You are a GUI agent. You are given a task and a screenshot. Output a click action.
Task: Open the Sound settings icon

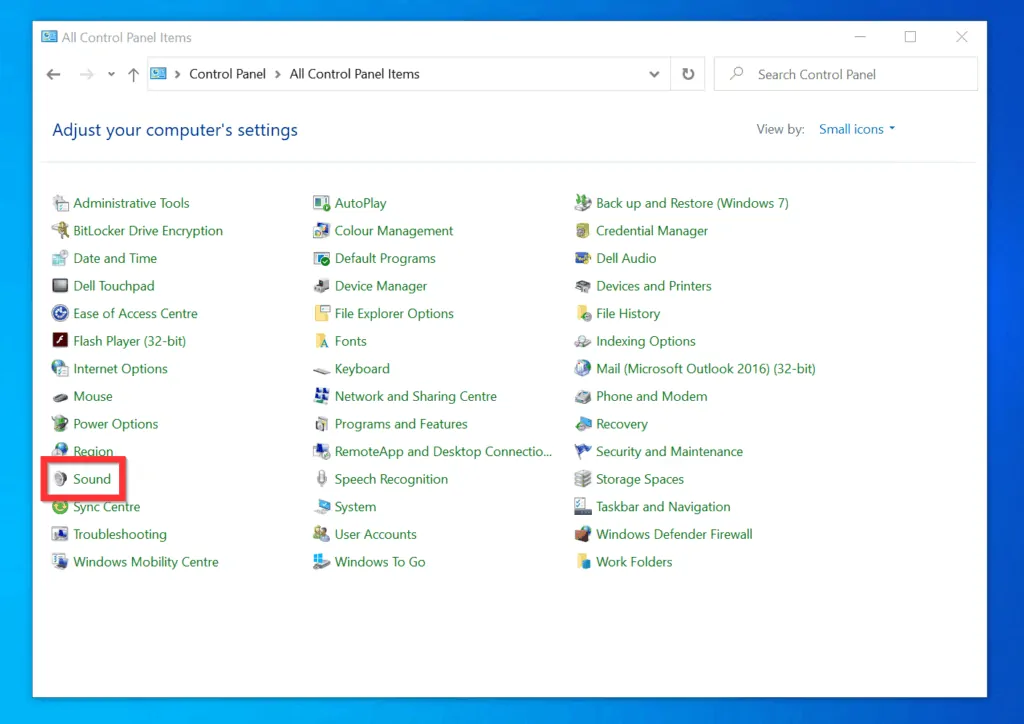pos(93,479)
